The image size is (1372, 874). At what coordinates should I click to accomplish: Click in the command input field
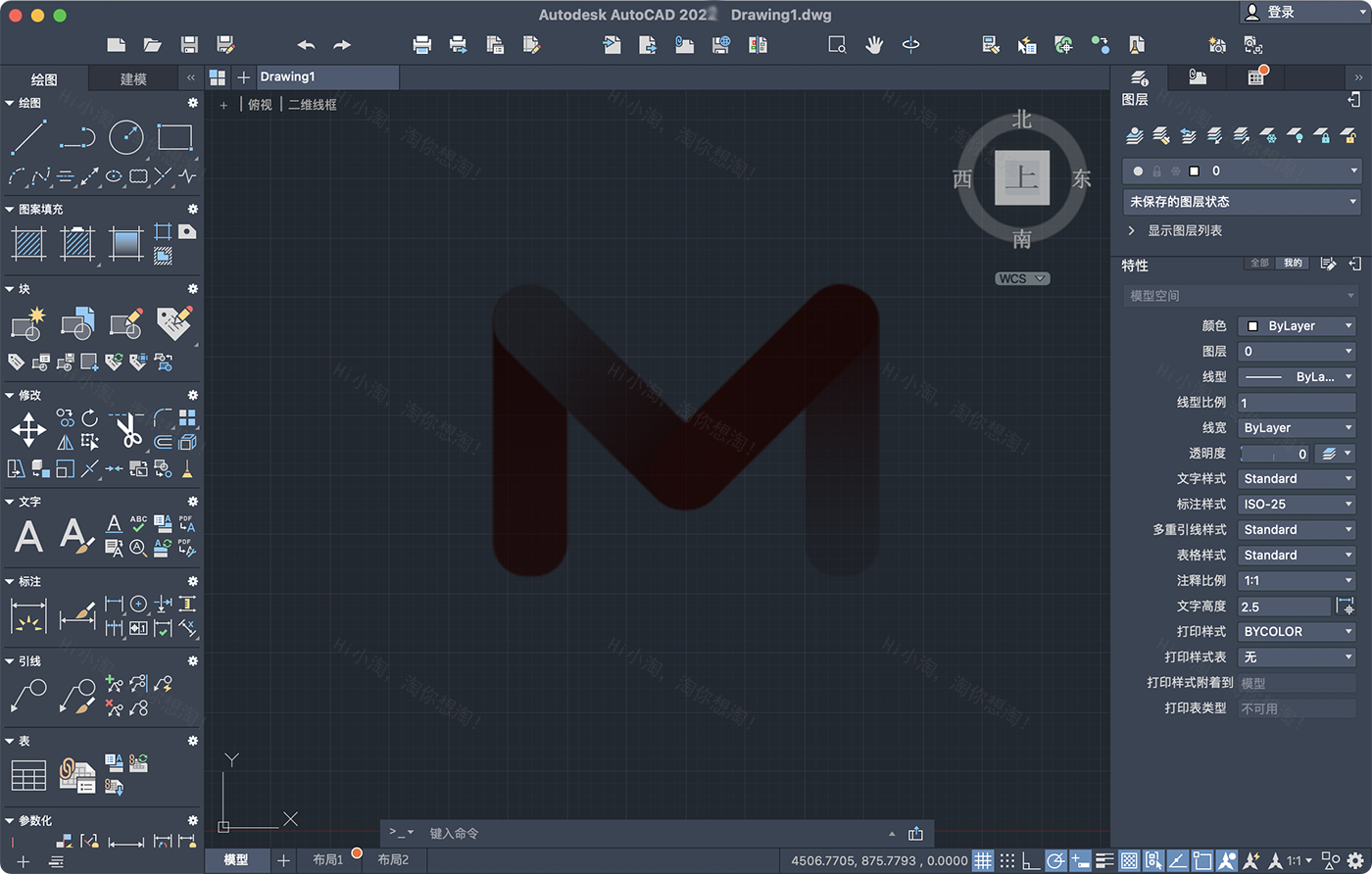click(588, 833)
